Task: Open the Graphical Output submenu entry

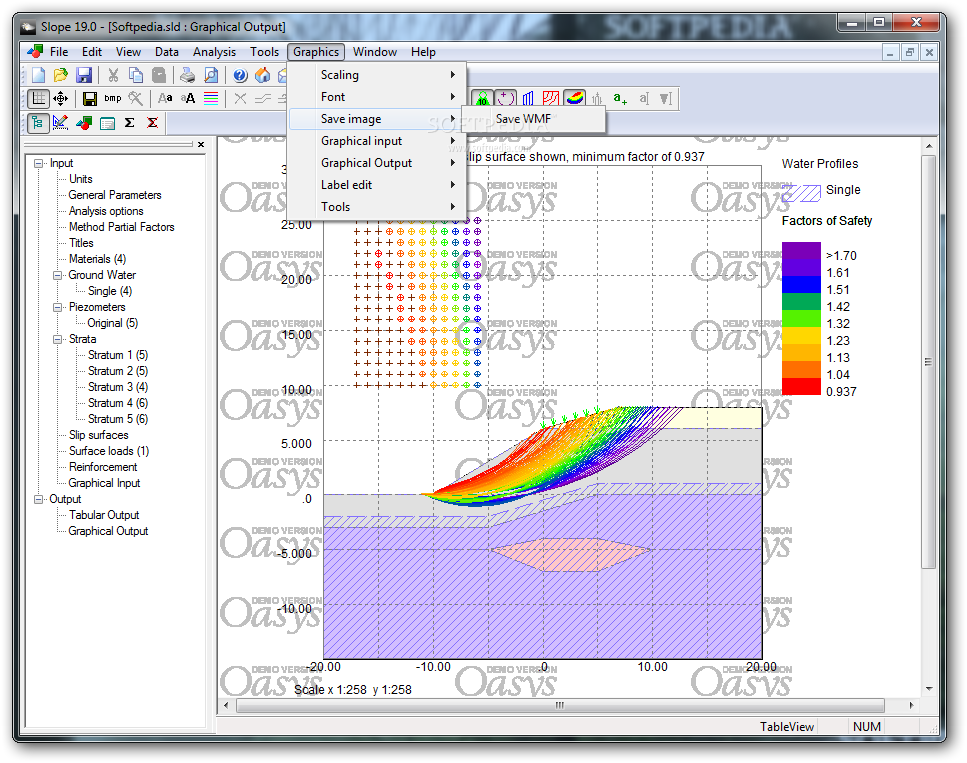Action: pyautogui.click(x=377, y=163)
